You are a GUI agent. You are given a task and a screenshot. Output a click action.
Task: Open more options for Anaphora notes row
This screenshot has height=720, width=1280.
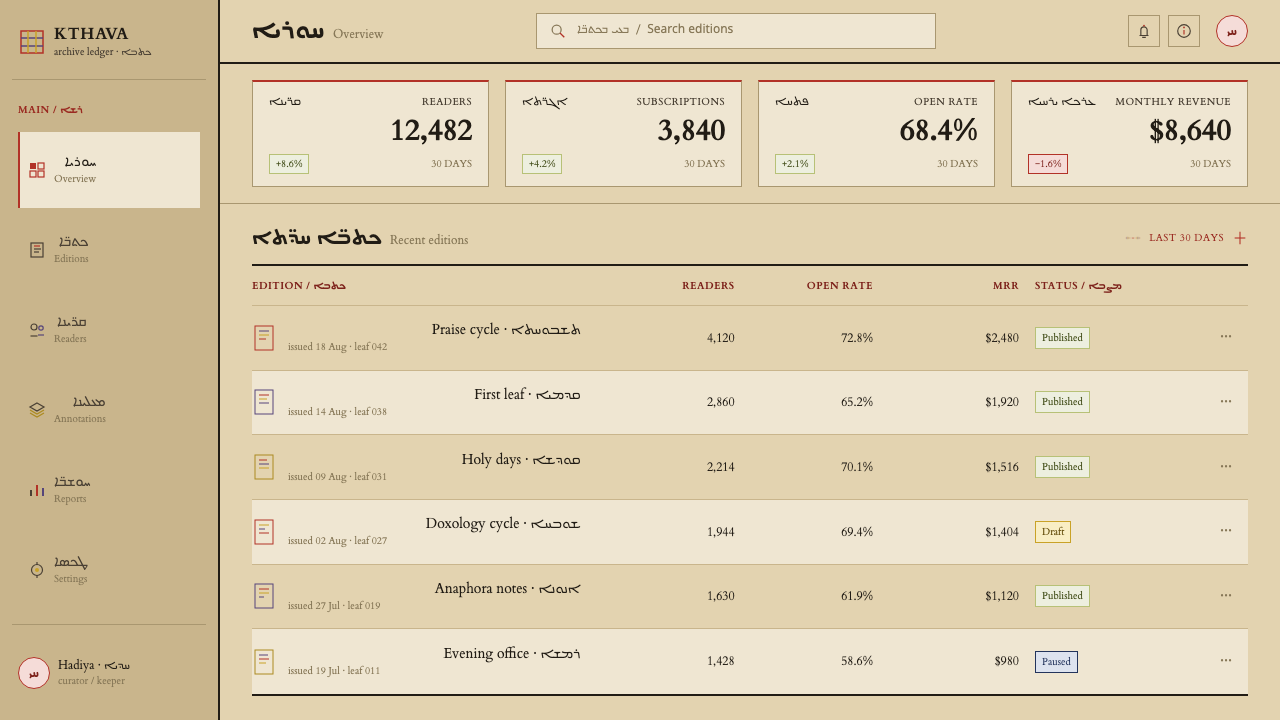[1226, 595]
